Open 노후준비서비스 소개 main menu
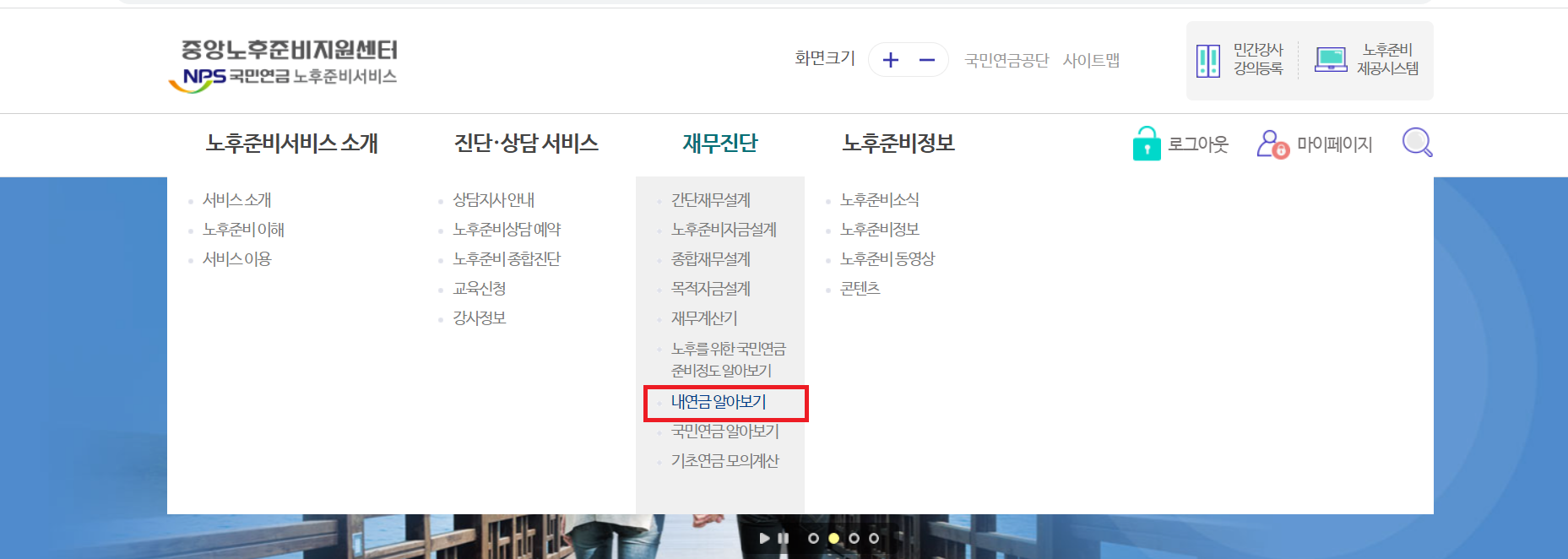The width and height of the screenshot is (1568, 559). click(x=292, y=144)
